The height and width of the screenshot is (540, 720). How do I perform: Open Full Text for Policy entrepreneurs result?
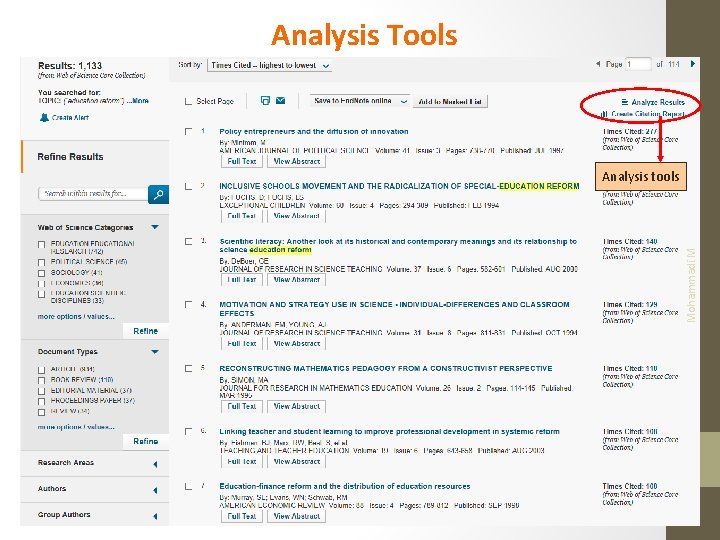(x=242, y=162)
